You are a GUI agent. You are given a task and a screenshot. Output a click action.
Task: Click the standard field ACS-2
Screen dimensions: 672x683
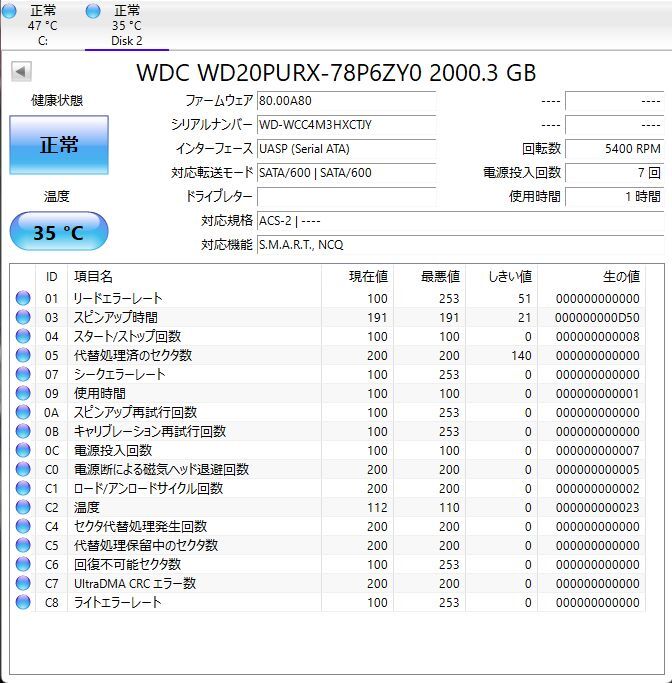[x=461, y=221]
